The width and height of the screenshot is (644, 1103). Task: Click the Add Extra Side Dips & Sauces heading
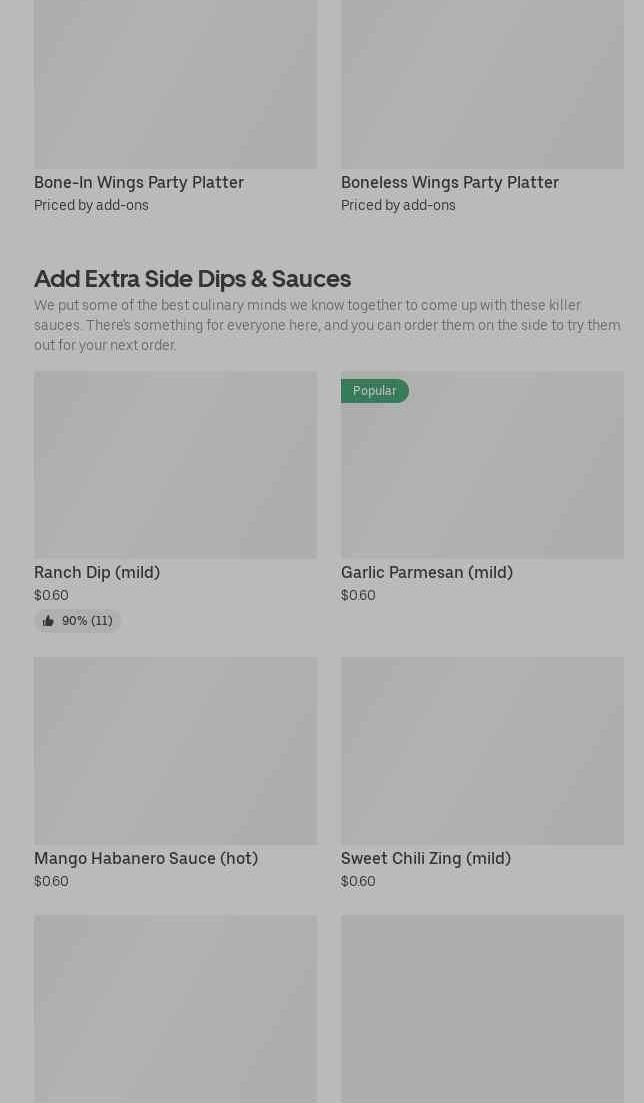[x=192, y=278]
